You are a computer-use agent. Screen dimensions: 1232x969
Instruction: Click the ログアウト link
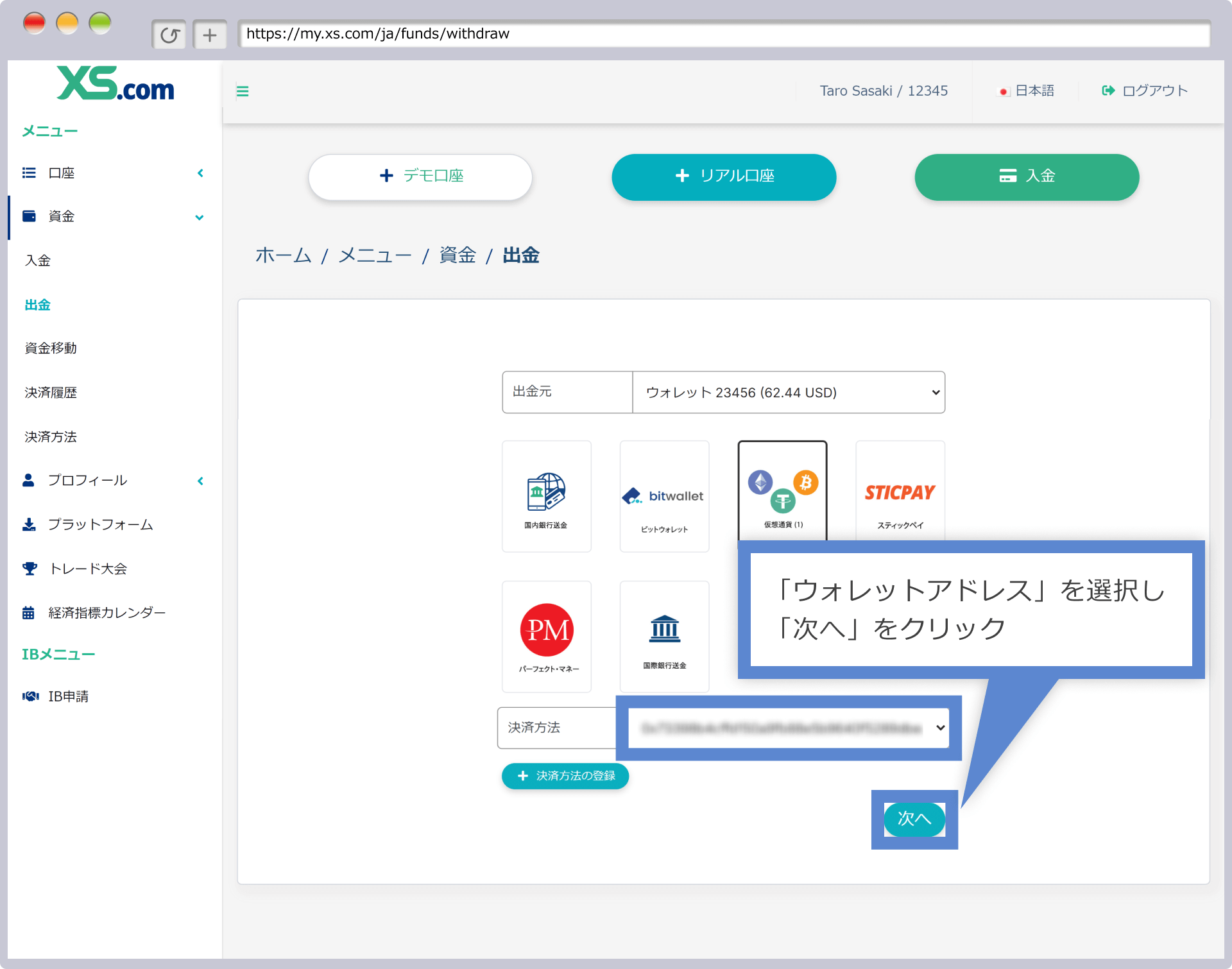1155,90
